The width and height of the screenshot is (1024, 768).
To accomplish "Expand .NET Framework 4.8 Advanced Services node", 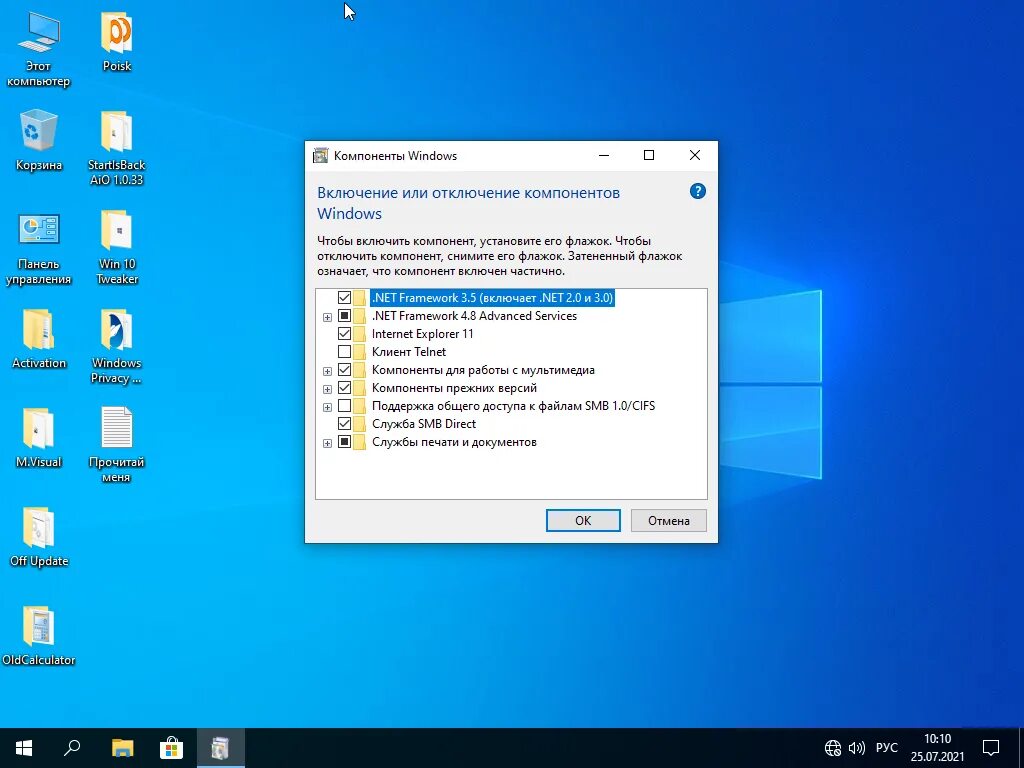I will 327,317.
